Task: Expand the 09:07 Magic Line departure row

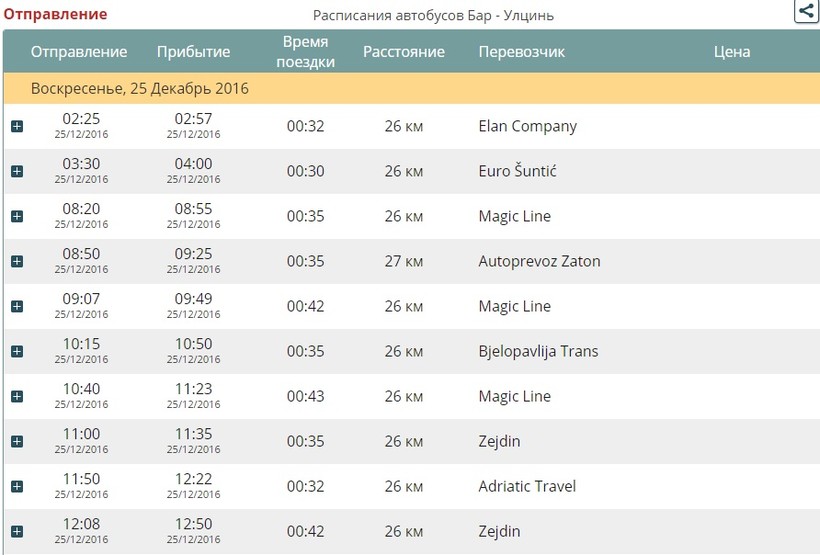Action: 17,306
